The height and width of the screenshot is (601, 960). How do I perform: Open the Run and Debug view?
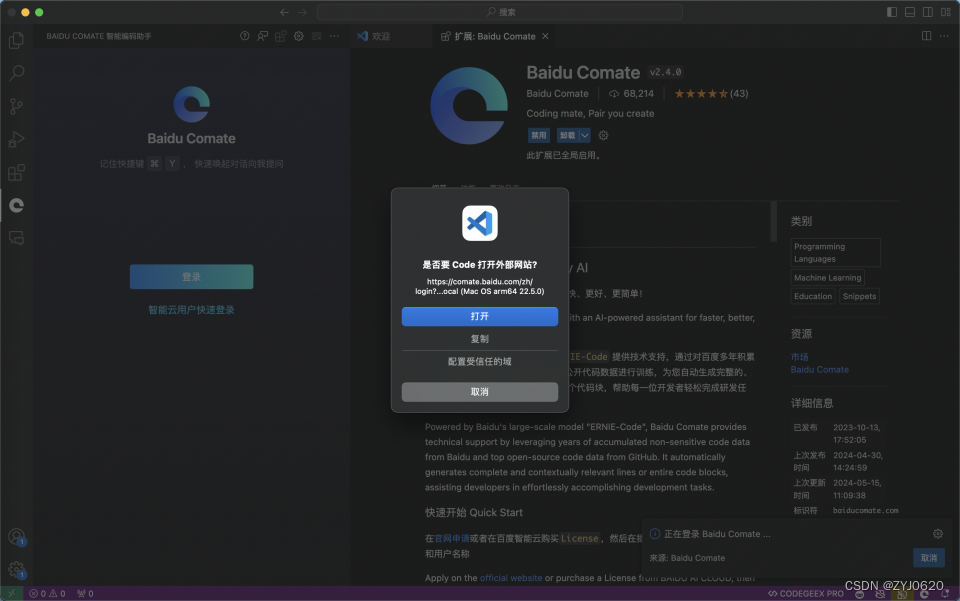pyautogui.click(x=17, y=140)
